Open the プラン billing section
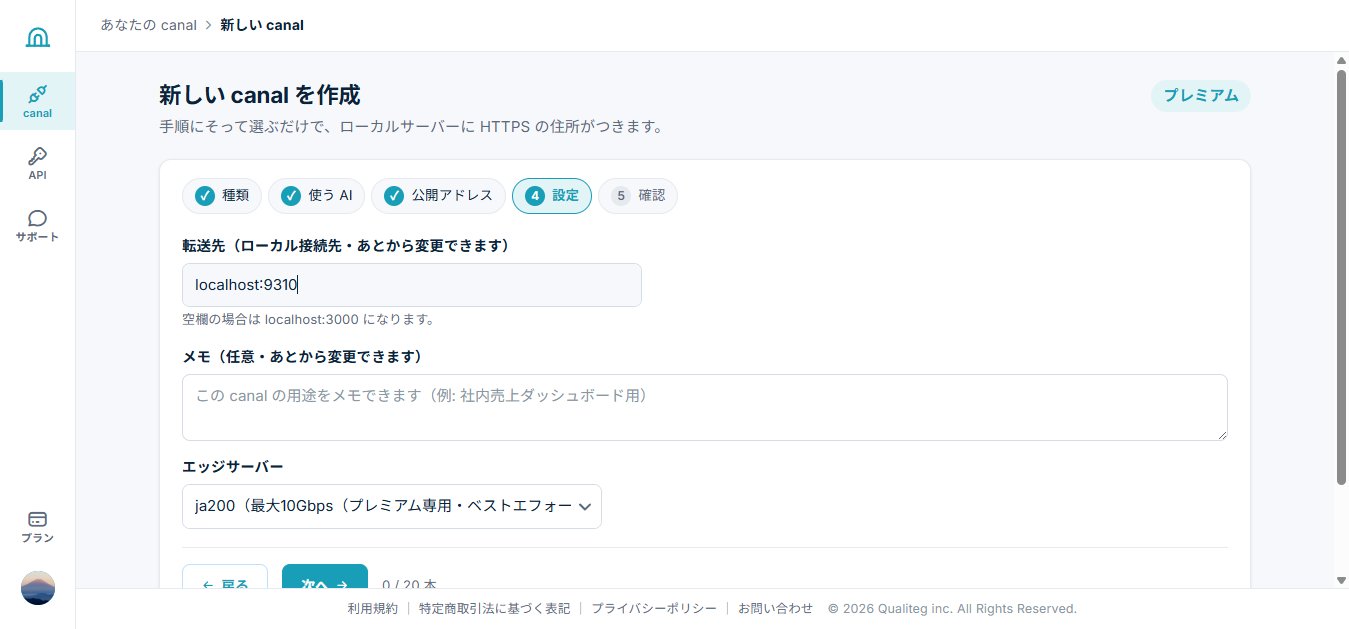1349x629 pixels. click(x=38, y=527)
